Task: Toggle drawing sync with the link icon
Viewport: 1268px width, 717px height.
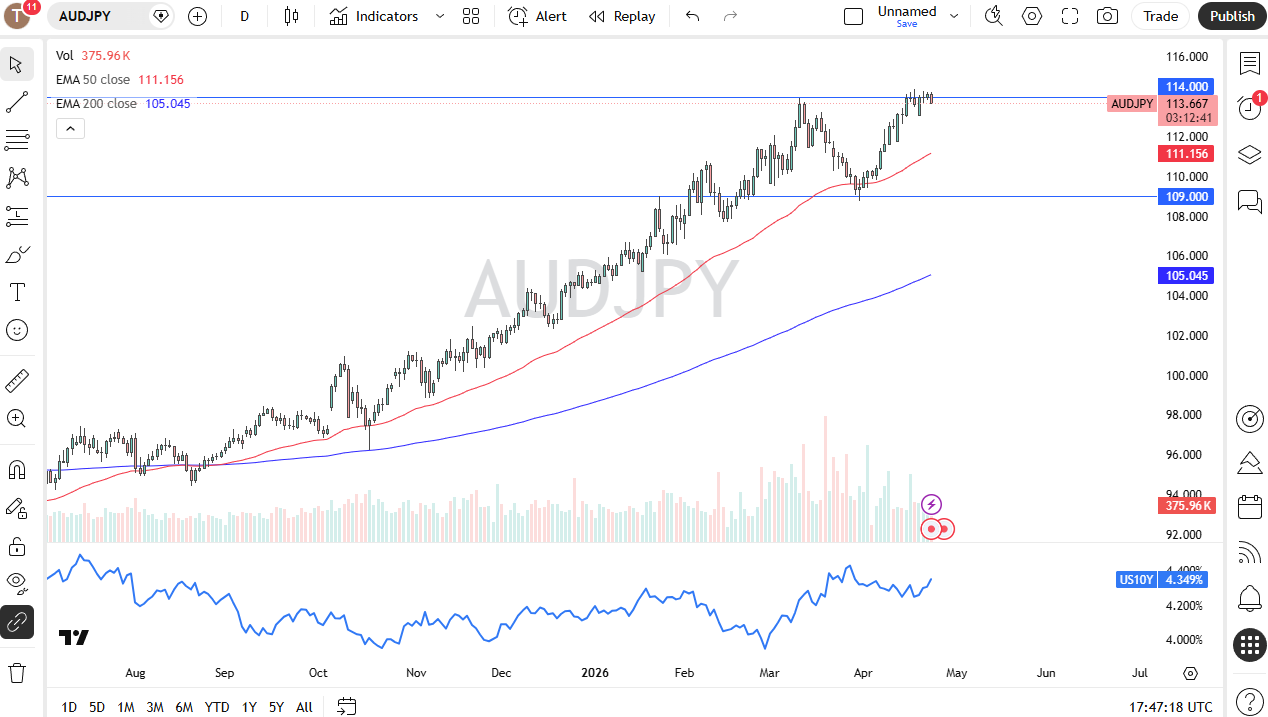Action: pyautogui.click(x=16, y=622)
